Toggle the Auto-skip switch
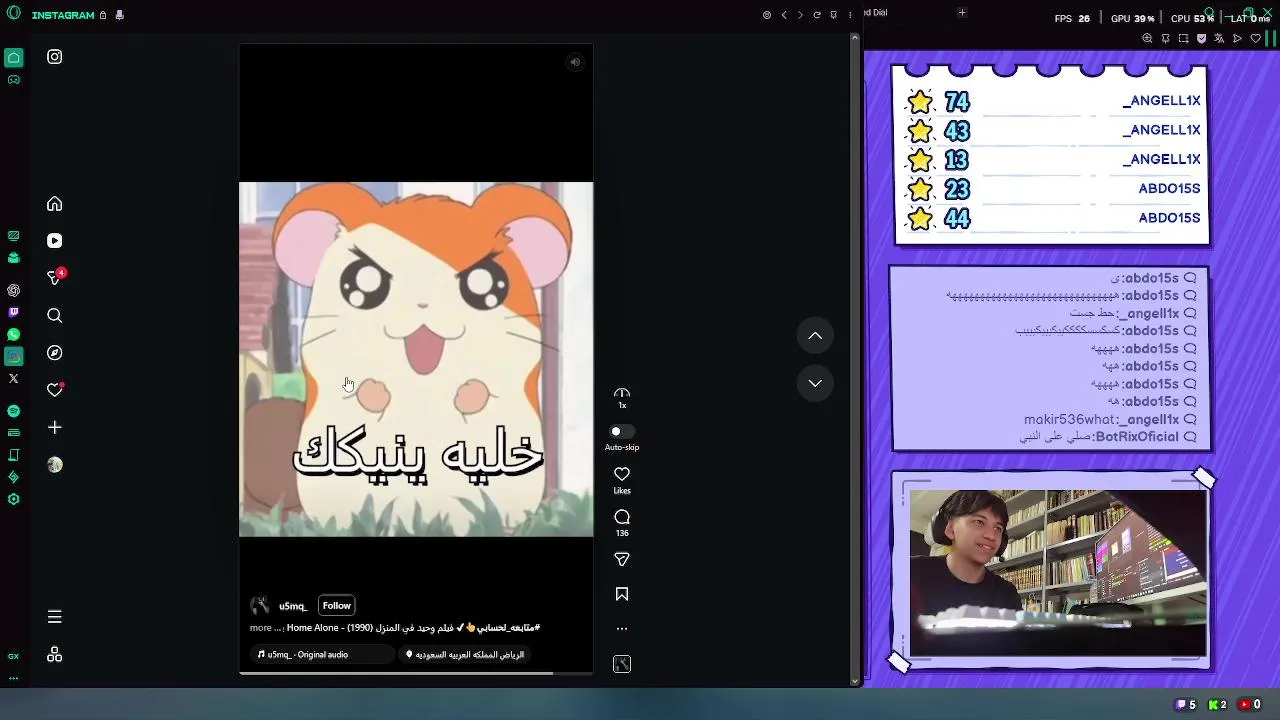Image resolution: width=1280 pixels, height=720 pixels. click(x=622, y=432)
